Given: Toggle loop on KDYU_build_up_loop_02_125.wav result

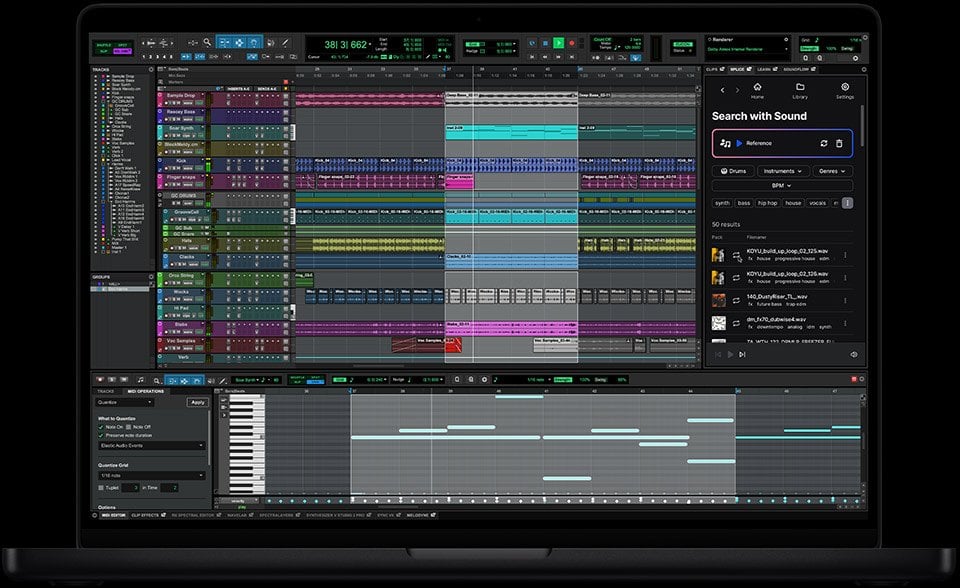Looking at the screenshot, I should 736,255.
